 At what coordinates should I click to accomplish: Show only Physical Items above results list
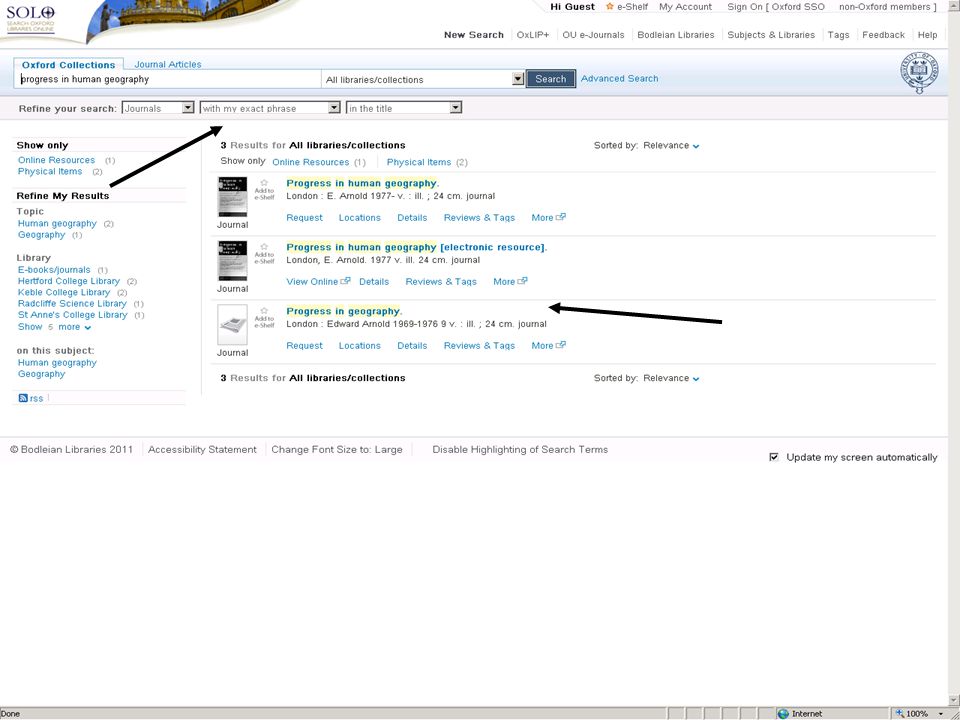(419, 162)
